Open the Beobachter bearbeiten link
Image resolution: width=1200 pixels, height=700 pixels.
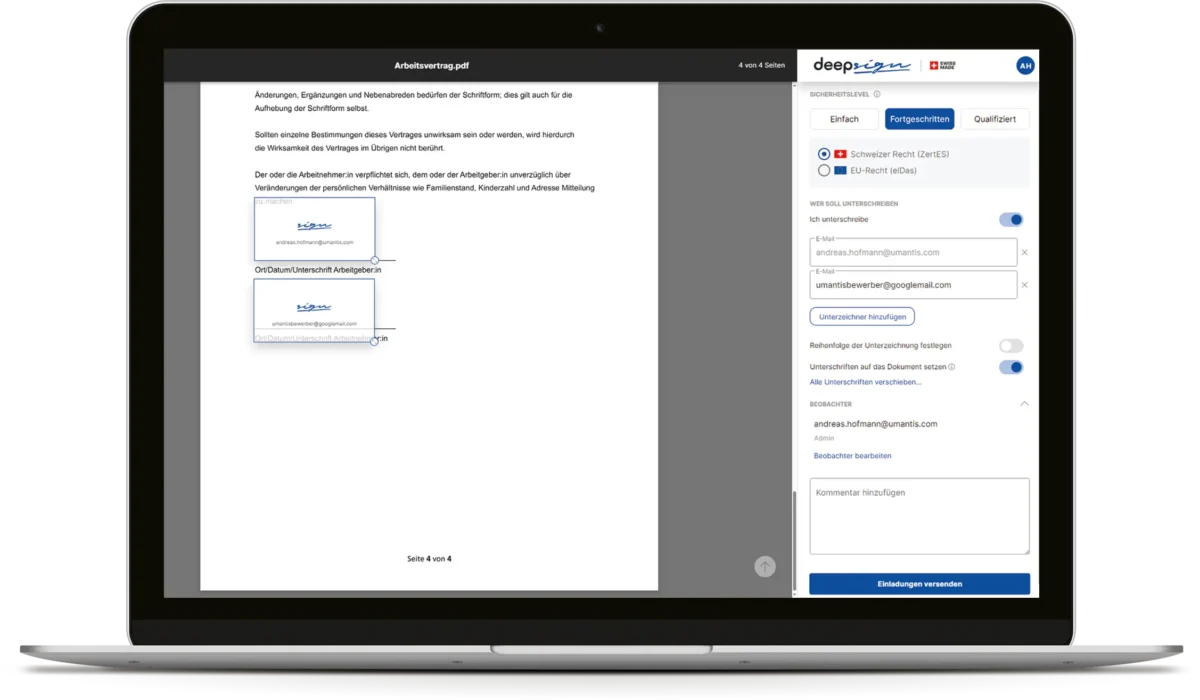point(852,456)
